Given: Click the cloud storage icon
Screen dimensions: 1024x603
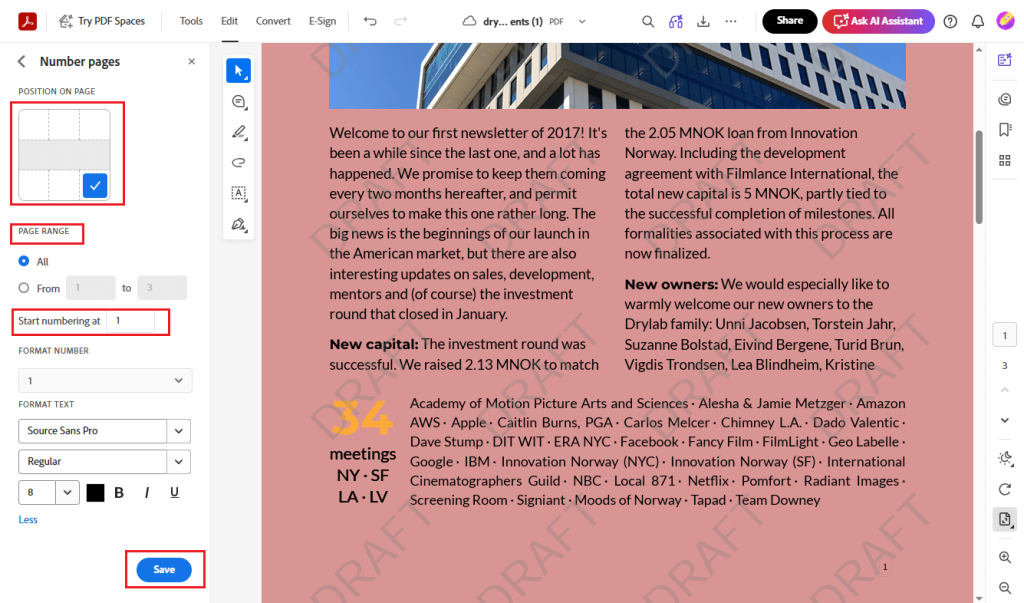Looking at the screenshot, I should click(x=469, y=21).
